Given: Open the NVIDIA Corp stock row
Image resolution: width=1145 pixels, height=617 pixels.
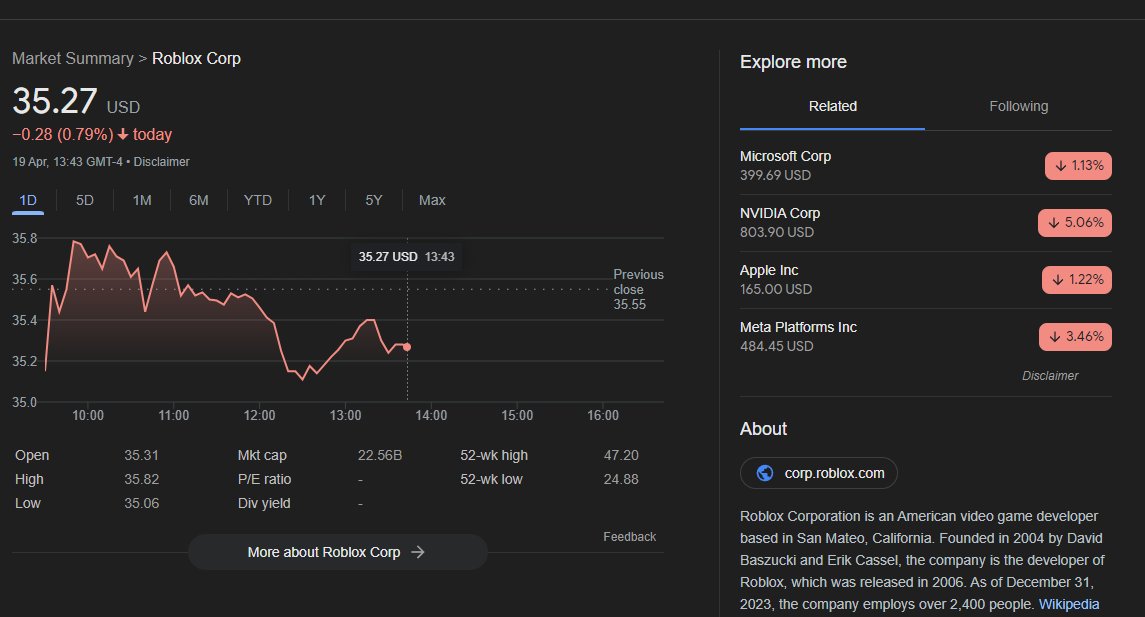Looking at the screenshot, I should tap(925, 223).
